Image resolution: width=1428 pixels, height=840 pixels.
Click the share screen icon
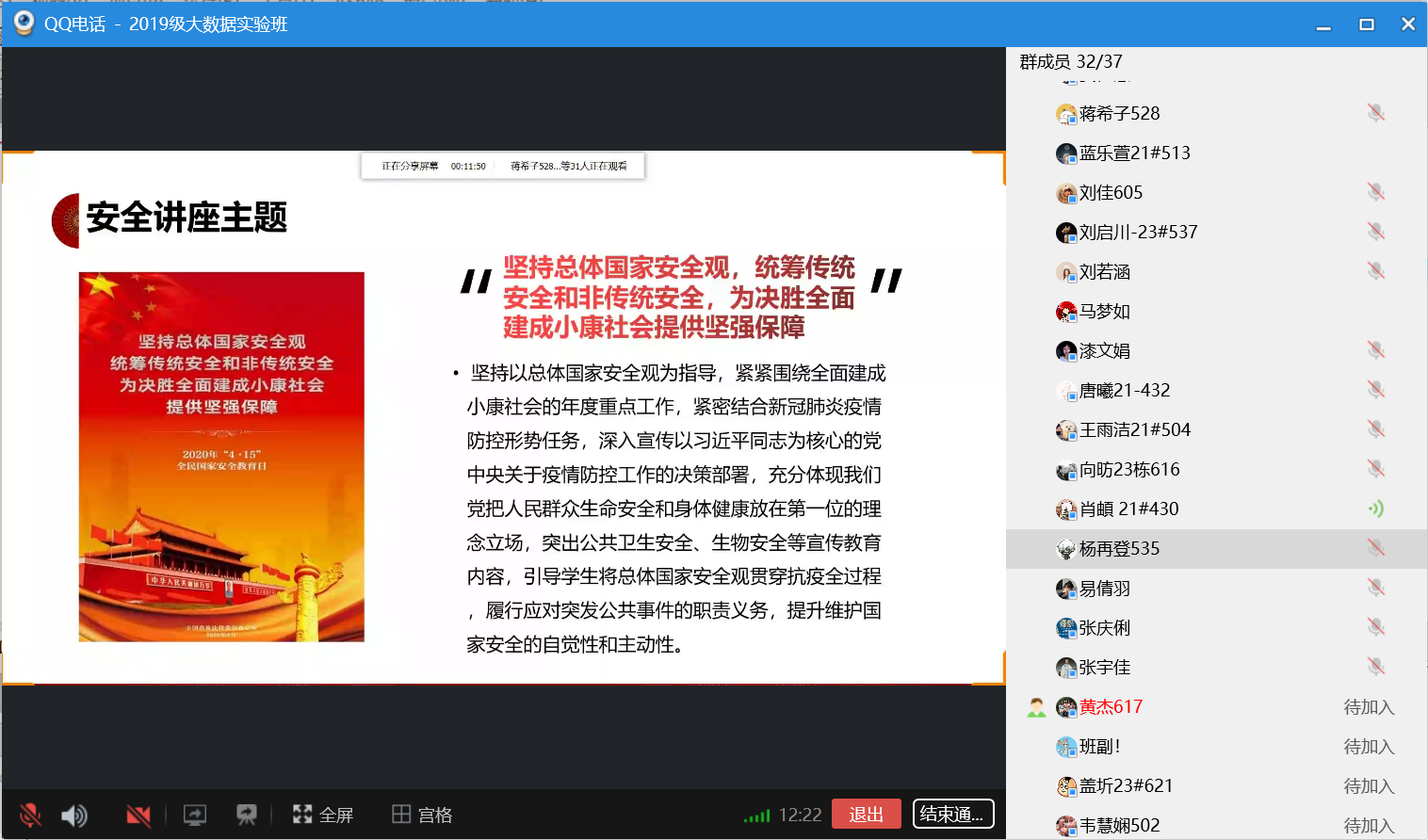click(195, 815)
